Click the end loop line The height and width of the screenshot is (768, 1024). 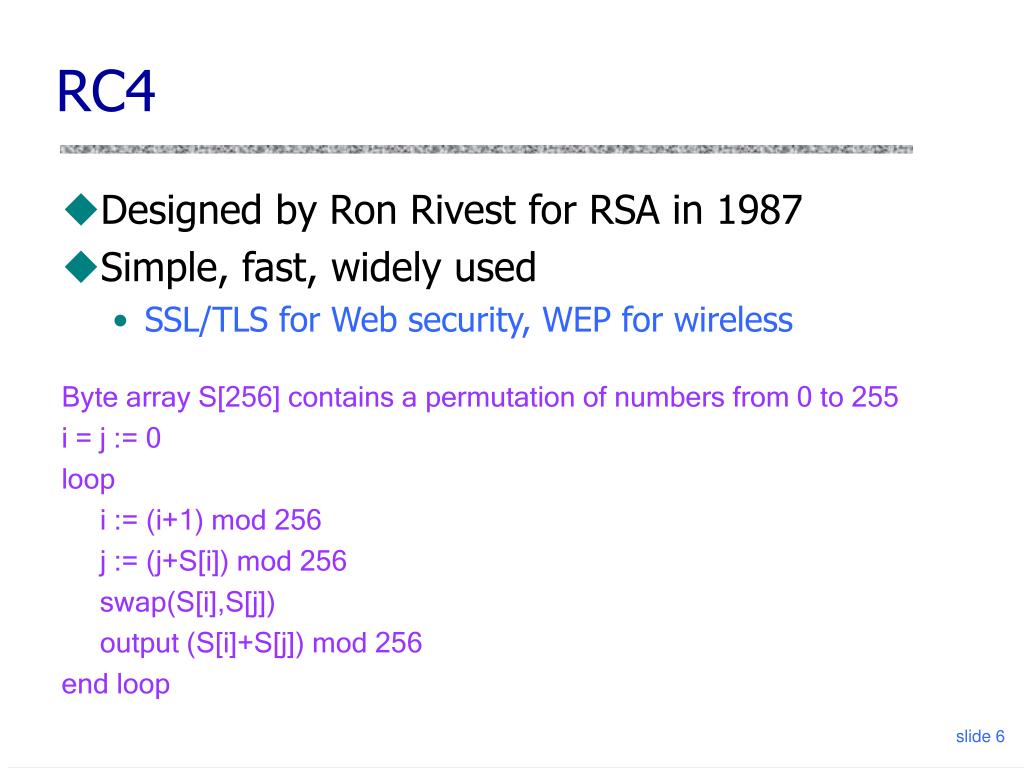click(x=116, y=684)
